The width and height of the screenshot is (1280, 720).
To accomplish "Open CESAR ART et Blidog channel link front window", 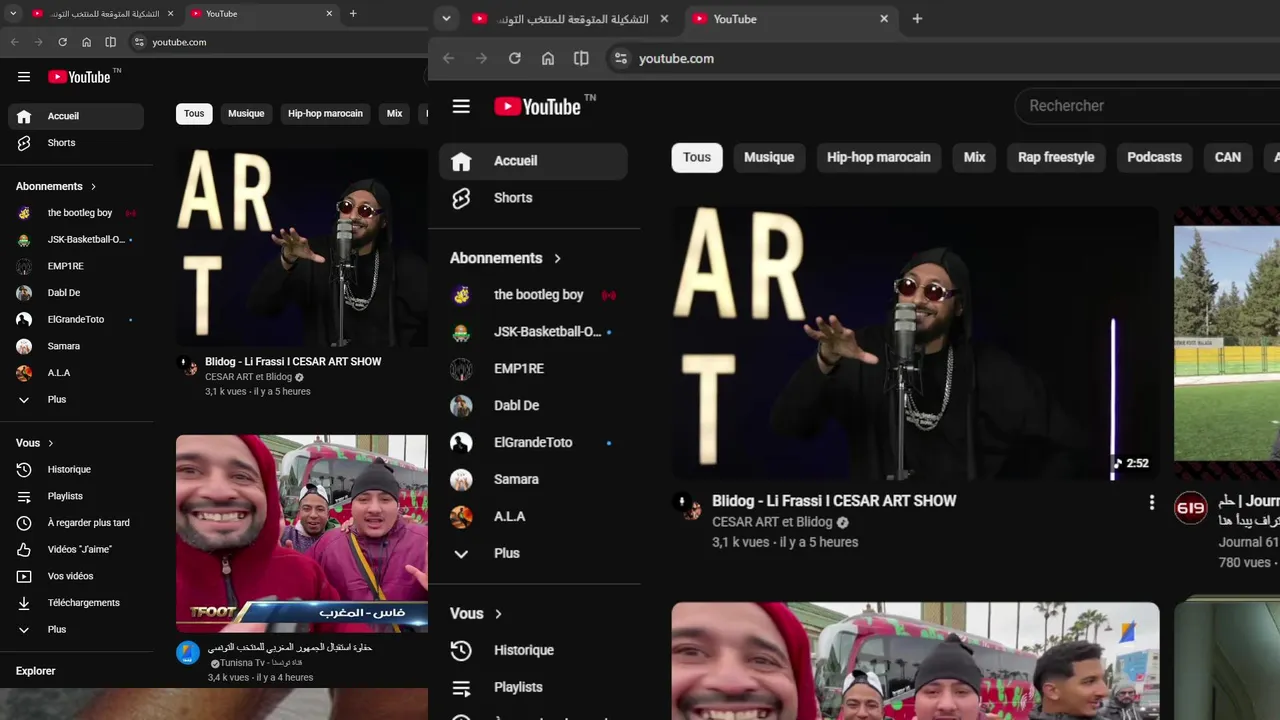I will tap(772, 522).
